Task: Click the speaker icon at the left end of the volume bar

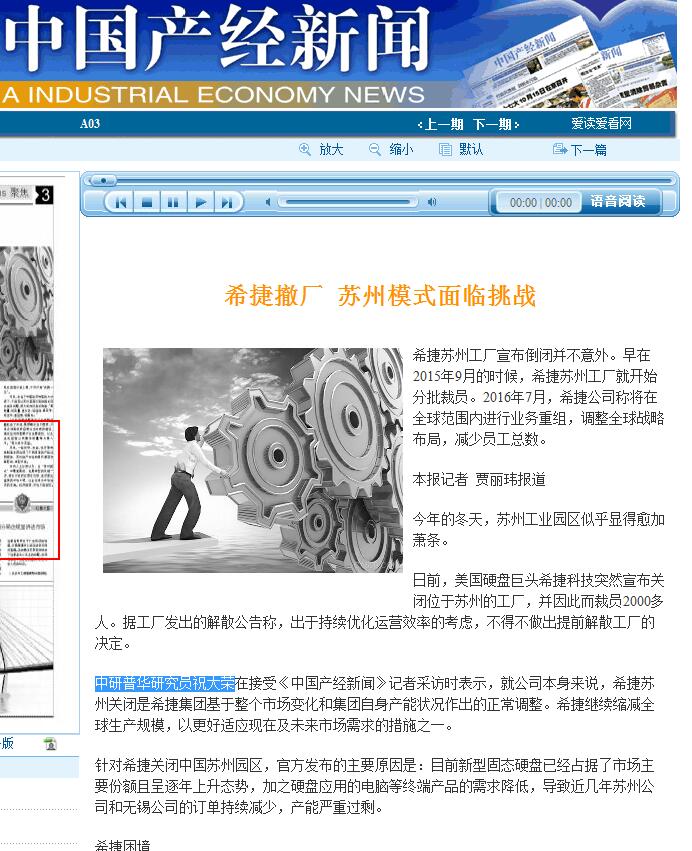Action: (x=268, y=202)
